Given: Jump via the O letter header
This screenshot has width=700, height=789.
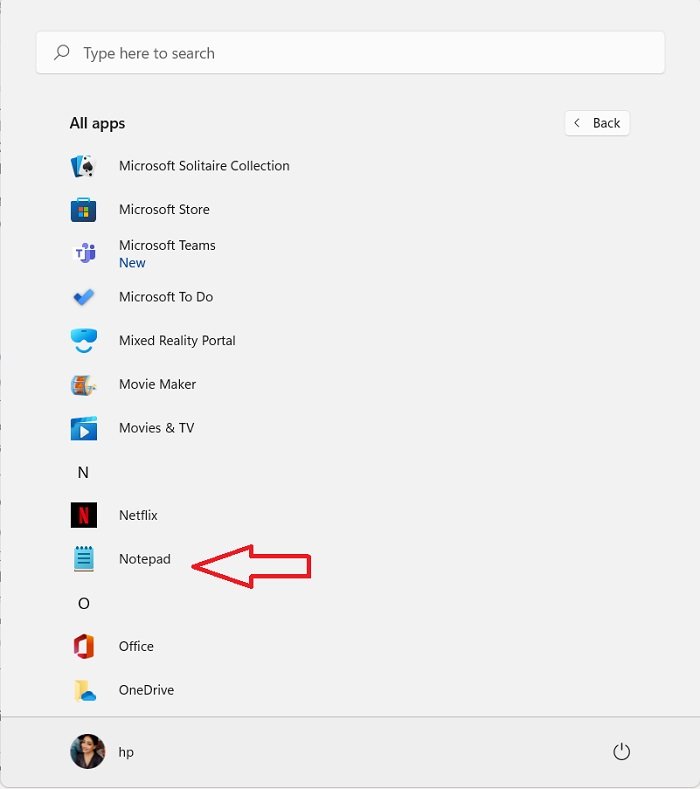Looking at the screenshot, I should (x=84, y=603).
